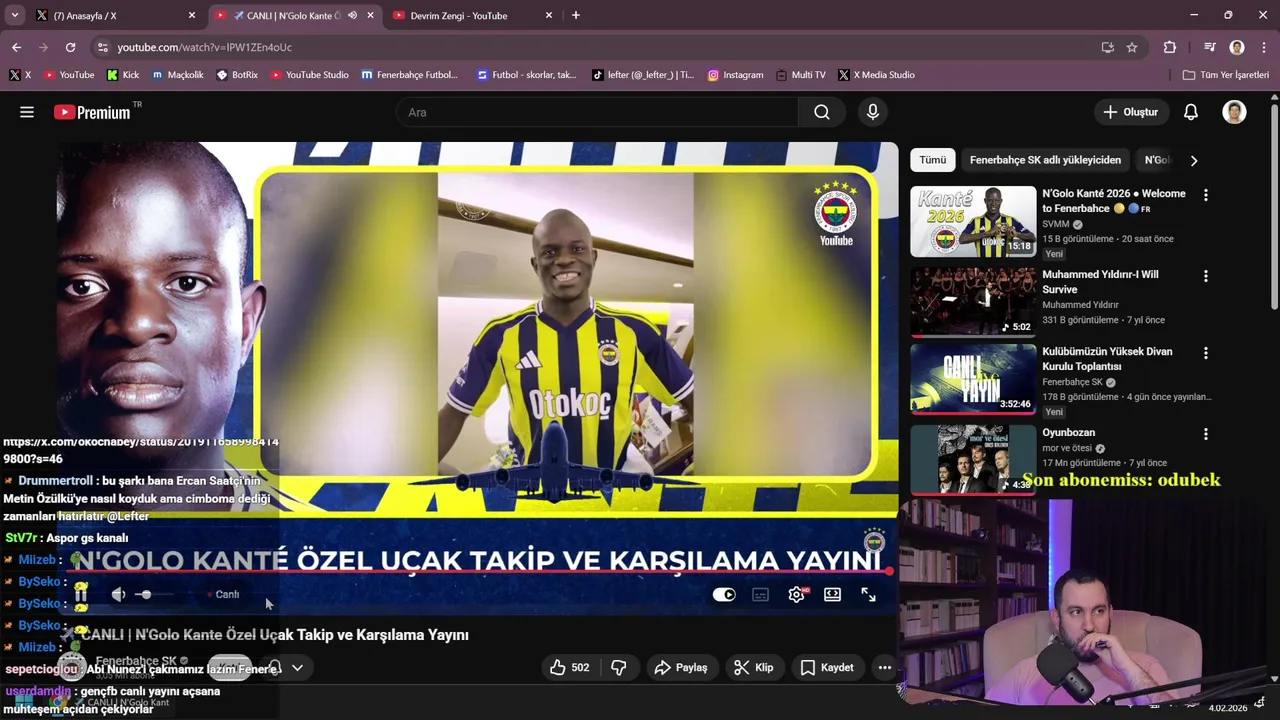Select the Tümü filter chip
This screenshot has height=720, width=1280.
932,160
